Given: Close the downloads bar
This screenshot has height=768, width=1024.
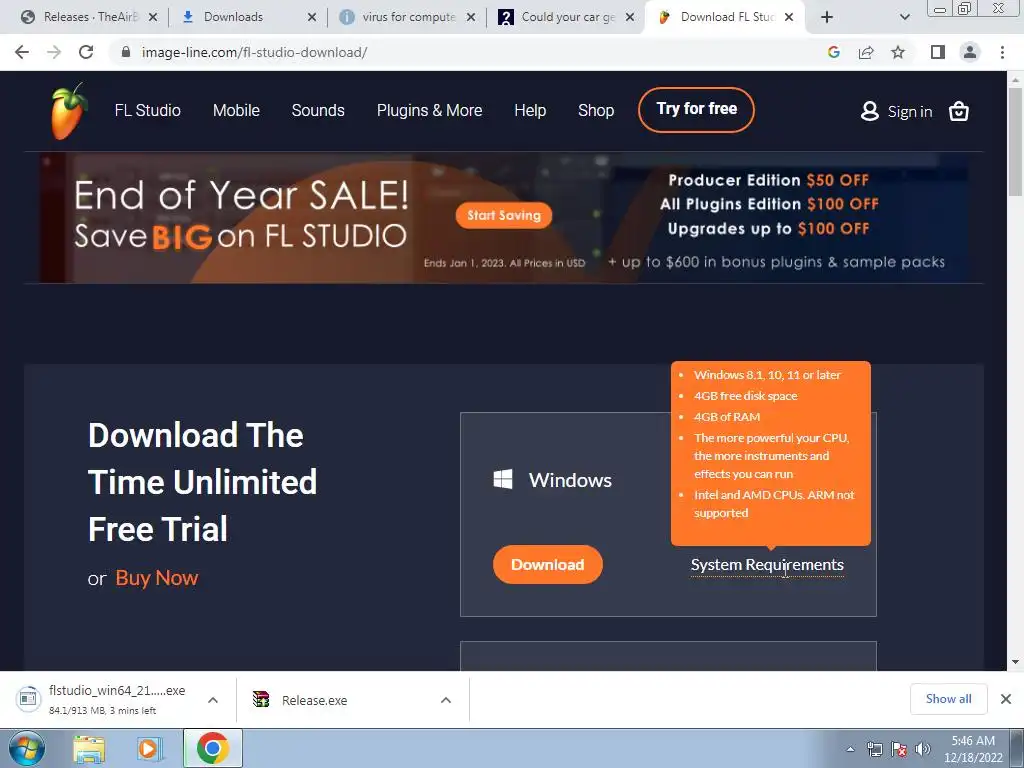Looking at the screenshot, I should point(1006,699).
